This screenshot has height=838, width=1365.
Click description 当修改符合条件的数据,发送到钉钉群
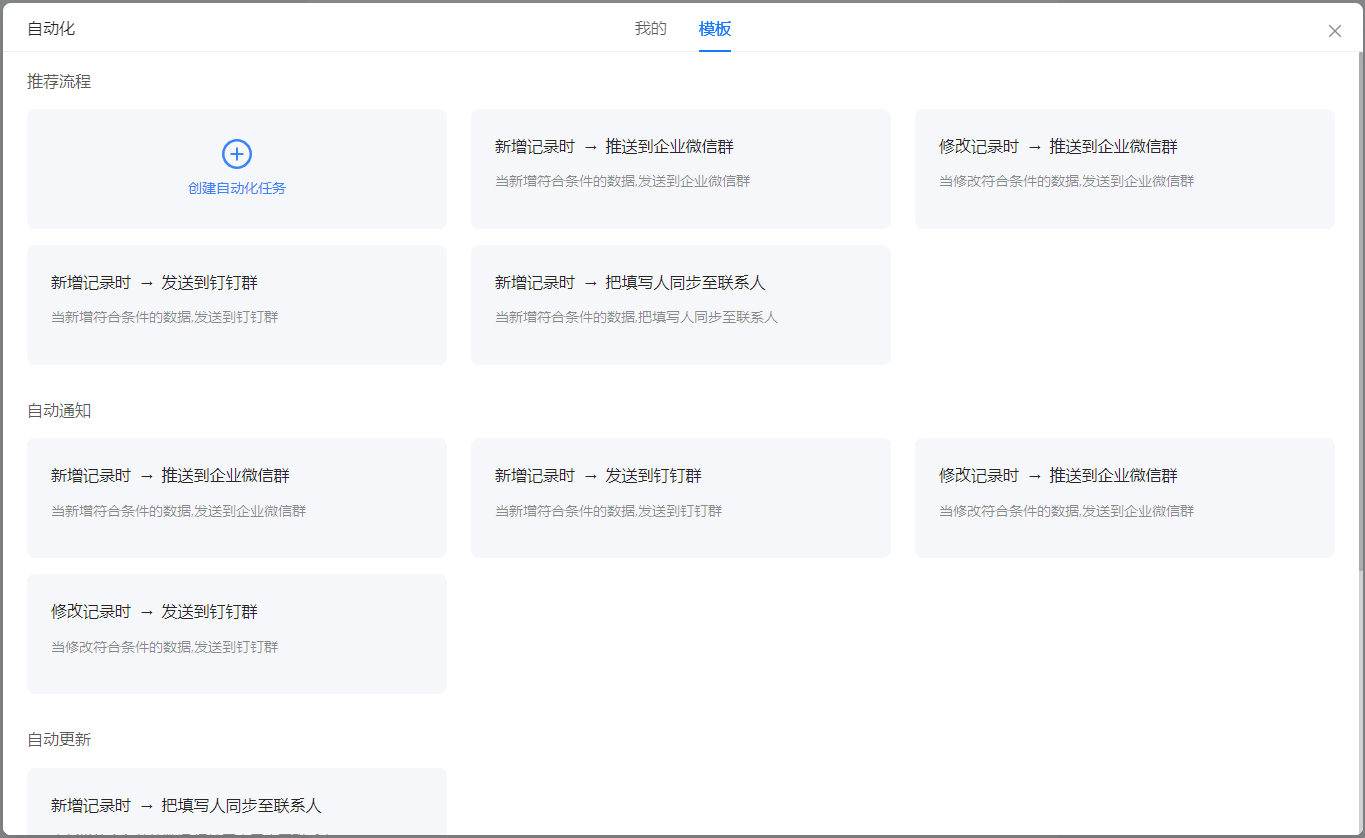click(165, 647)
